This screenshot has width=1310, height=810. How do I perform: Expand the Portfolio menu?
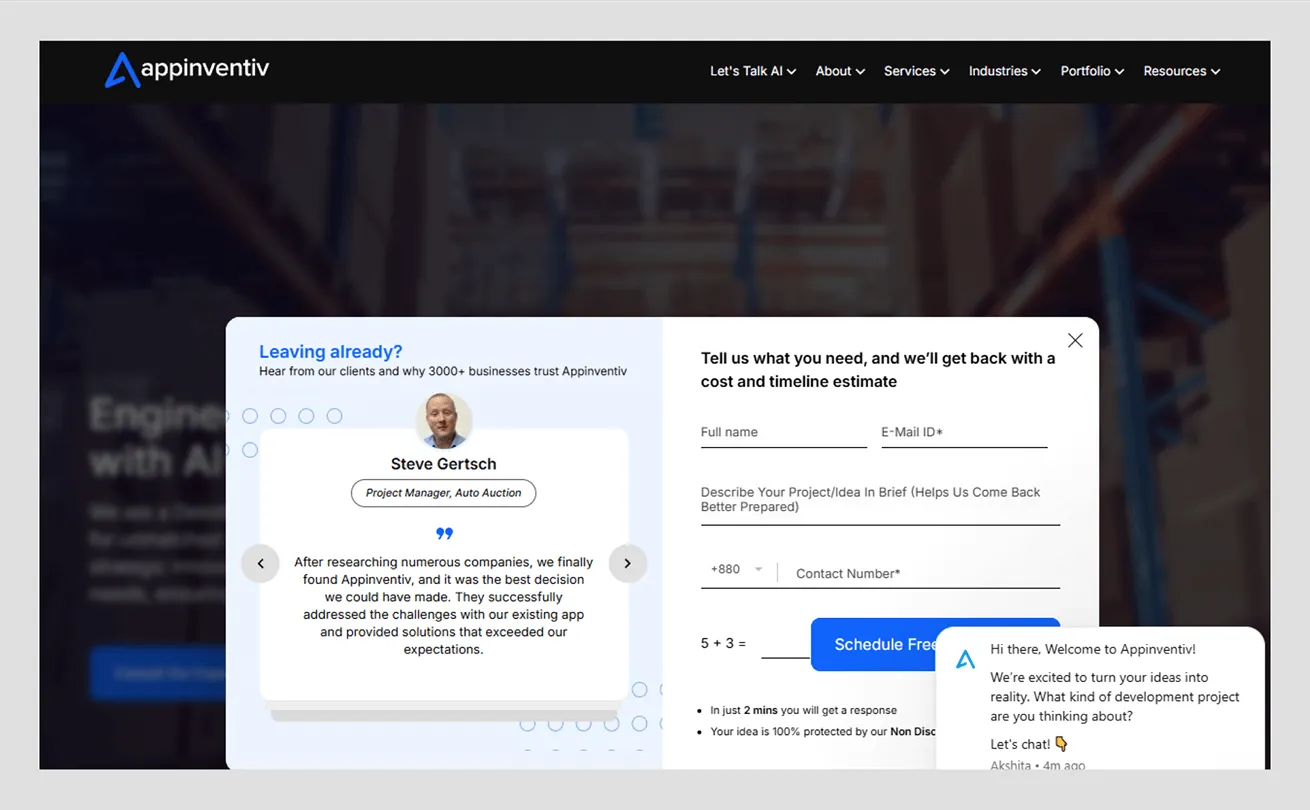pyautogui.click(x=1092, y=71)
